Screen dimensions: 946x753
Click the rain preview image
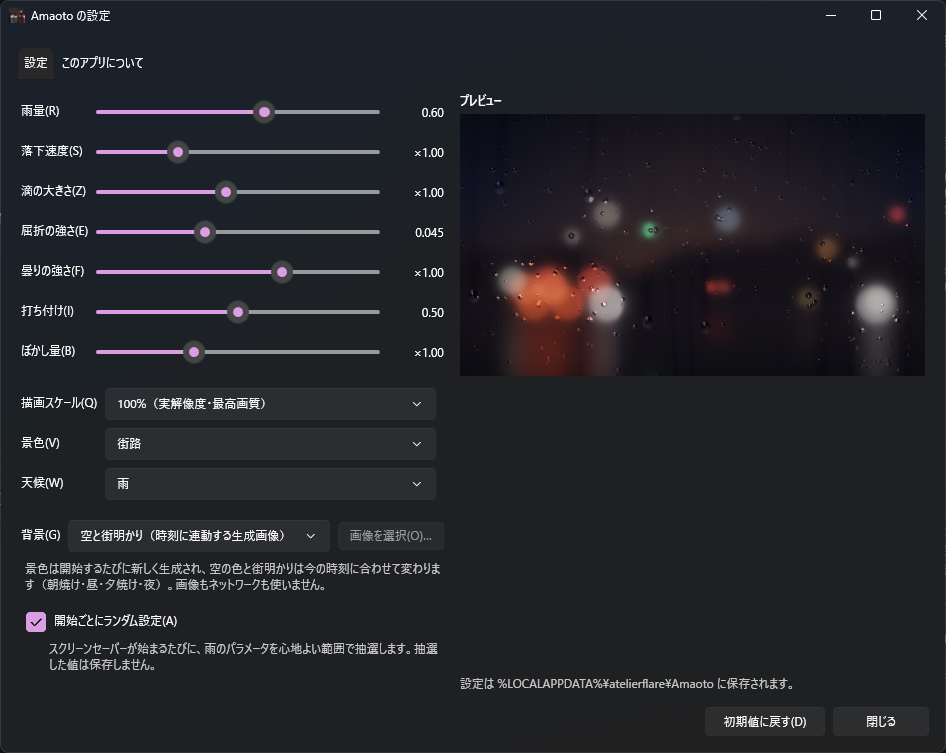(x=692, y=245)
